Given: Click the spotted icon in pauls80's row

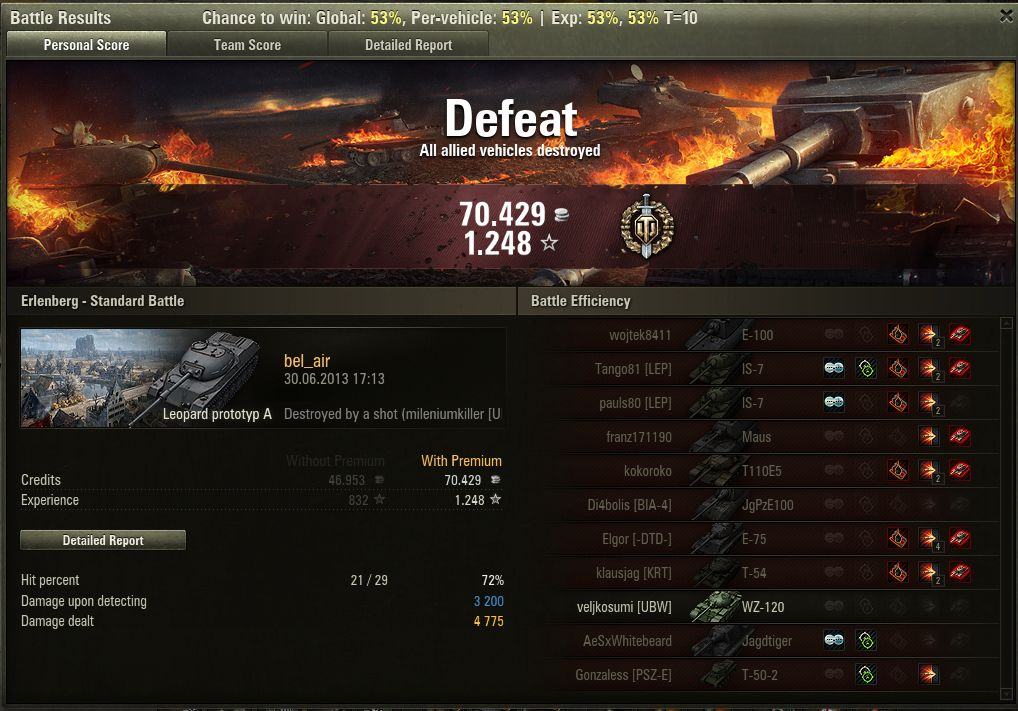Looking at the screenshot, I should coord(834,403).
